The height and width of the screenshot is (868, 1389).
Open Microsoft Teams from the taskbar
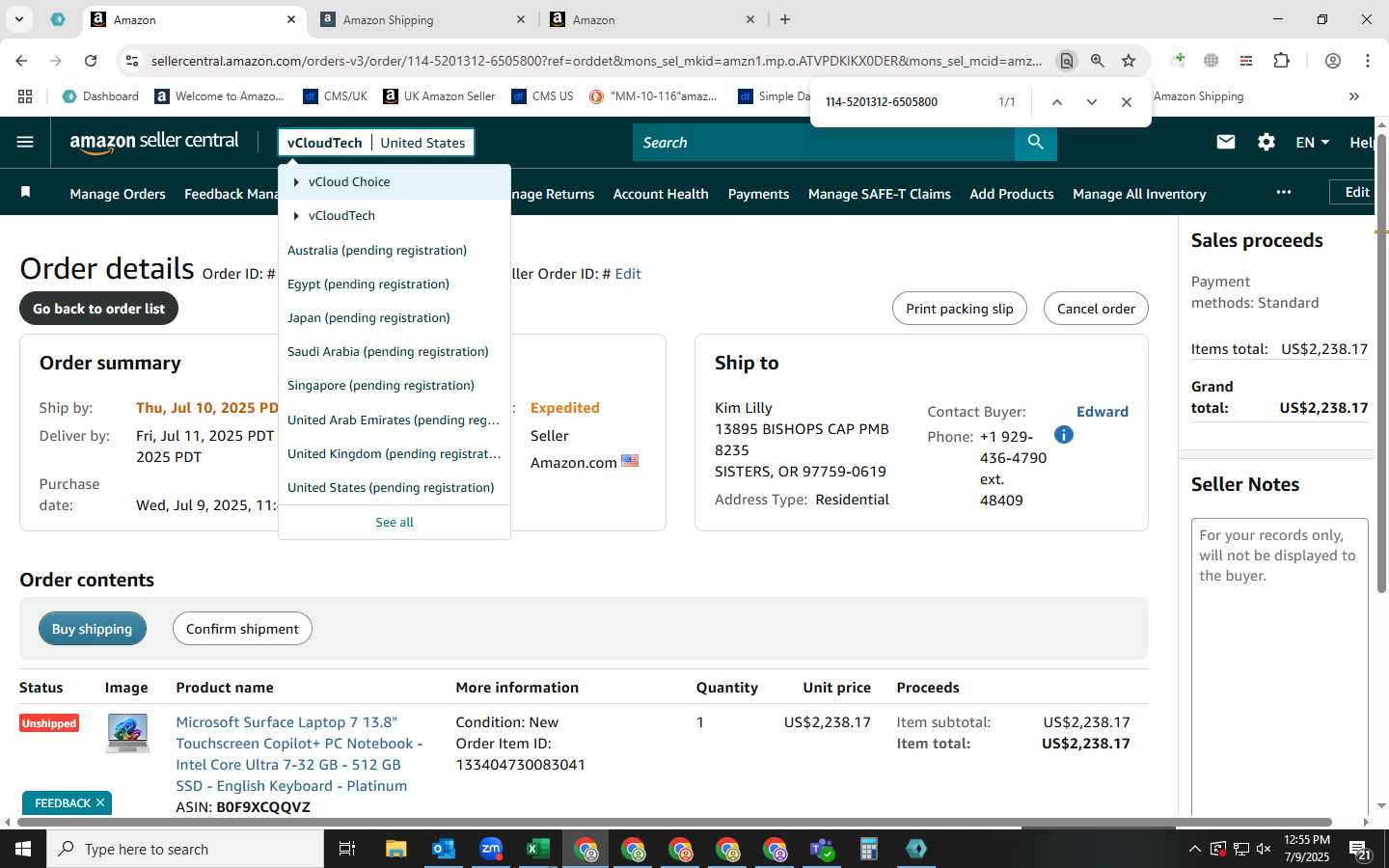[822, 849]
